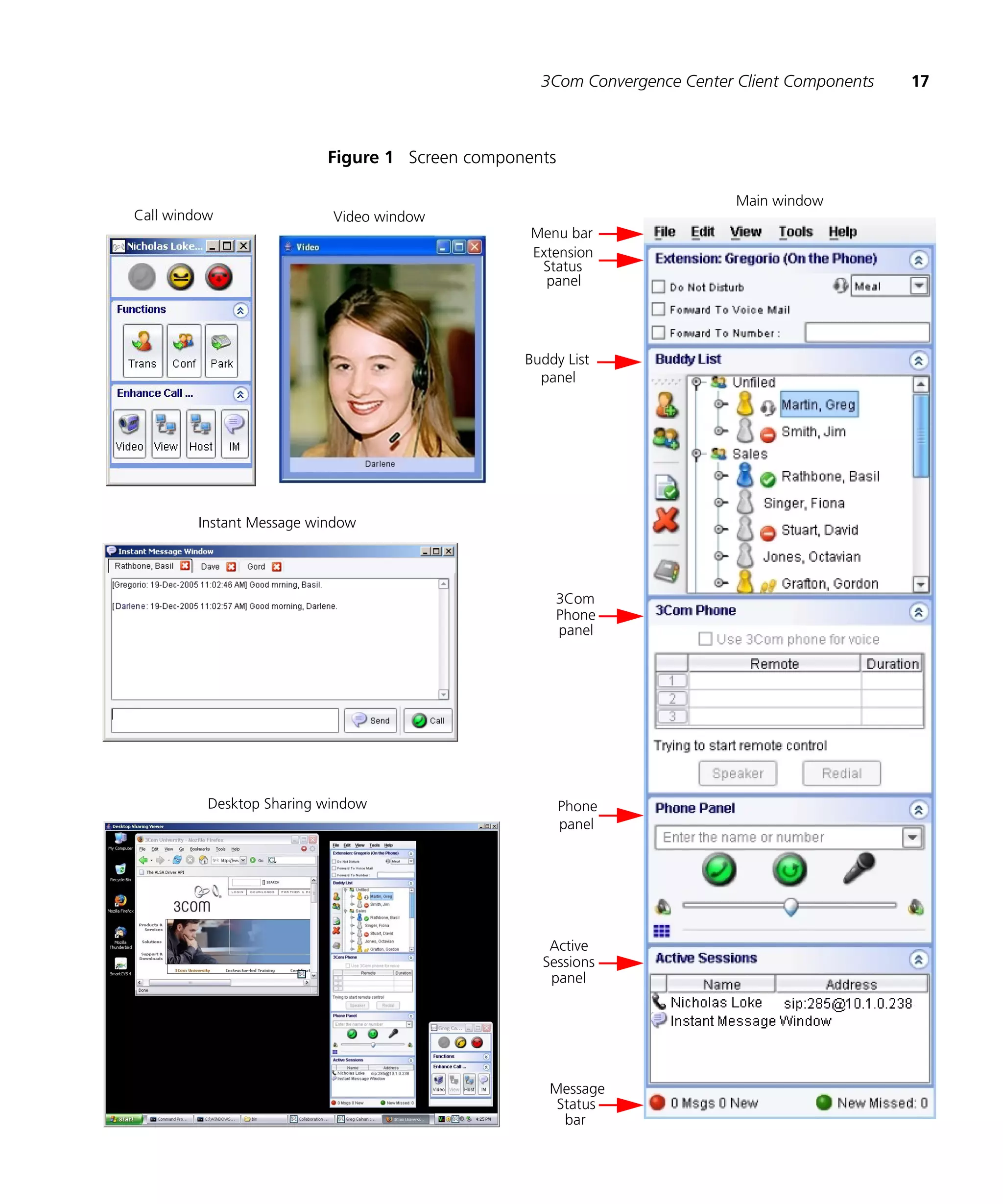This screenshot has height=1204, width=1003.
Task: Open the View menu
Action: tap(745, 232)
